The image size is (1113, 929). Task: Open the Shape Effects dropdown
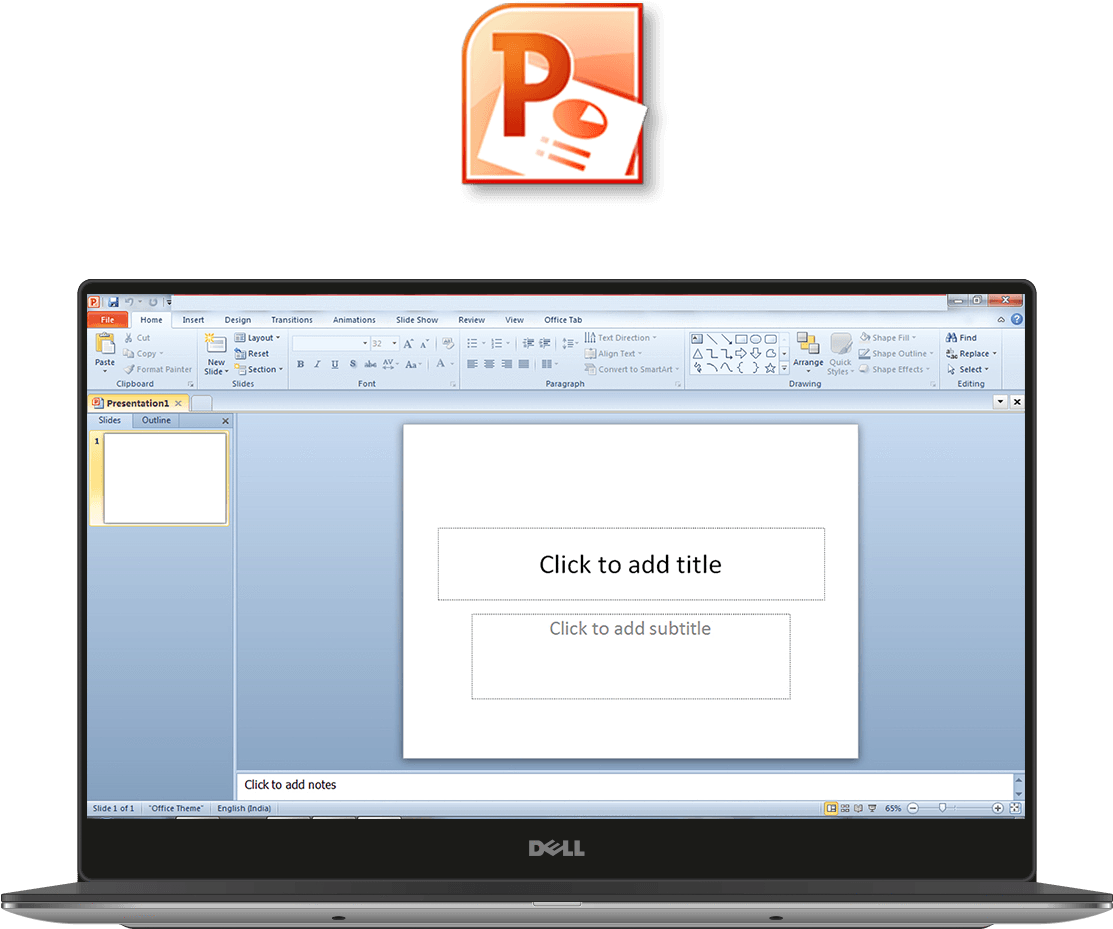(894, 369)
